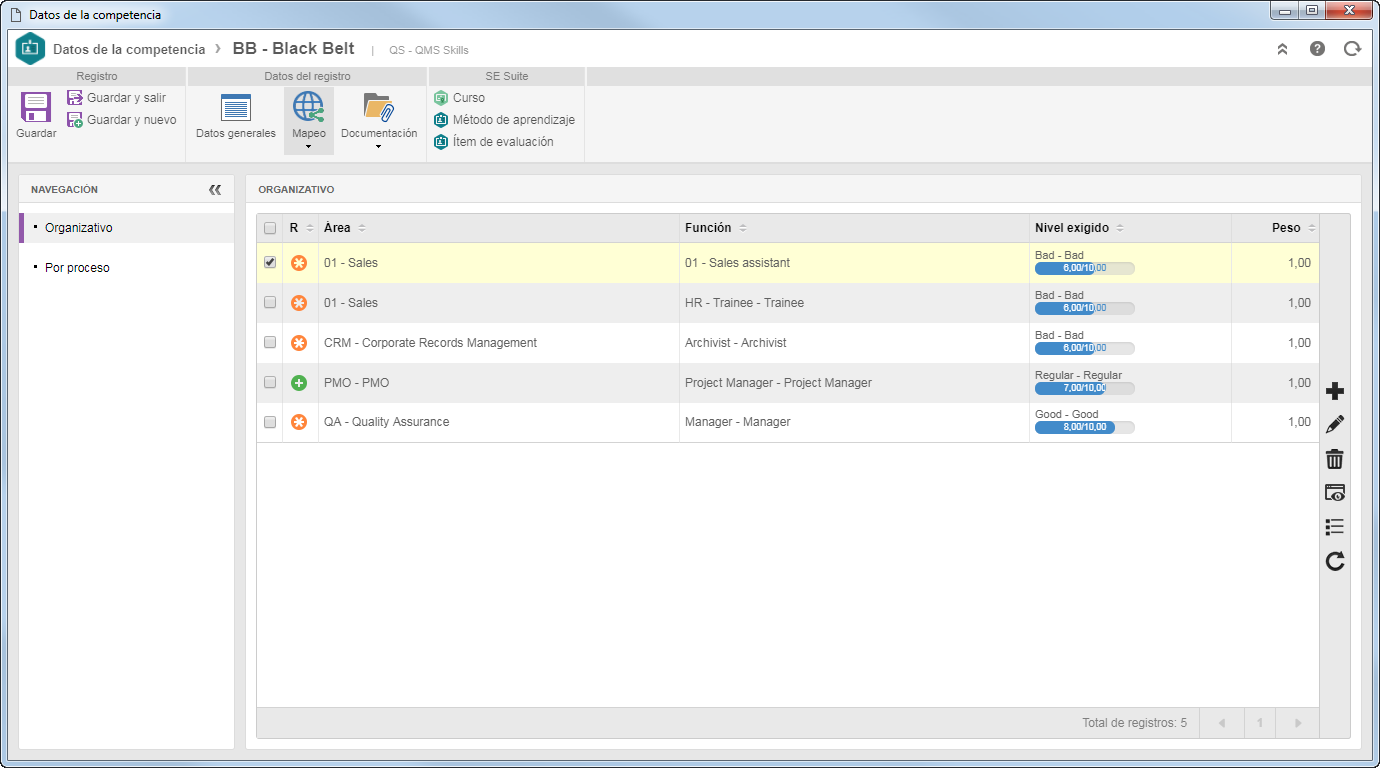Image resolution: width=1380 pixels, height=768 pixels.
Task: Click the refresh icon in header
Action: [1352, 48]
